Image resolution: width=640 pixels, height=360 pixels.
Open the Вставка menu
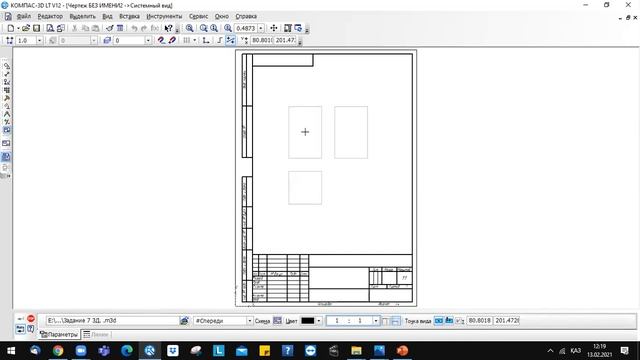pos(129,16)
